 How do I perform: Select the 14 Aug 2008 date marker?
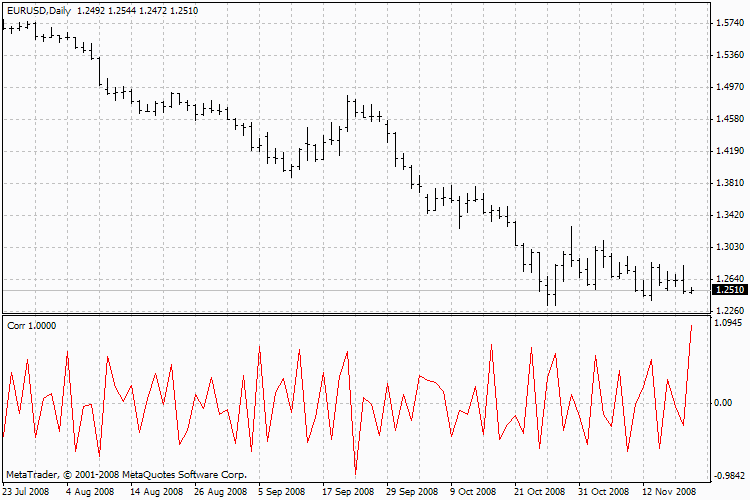pyautogui.click(x=156, y=492)
